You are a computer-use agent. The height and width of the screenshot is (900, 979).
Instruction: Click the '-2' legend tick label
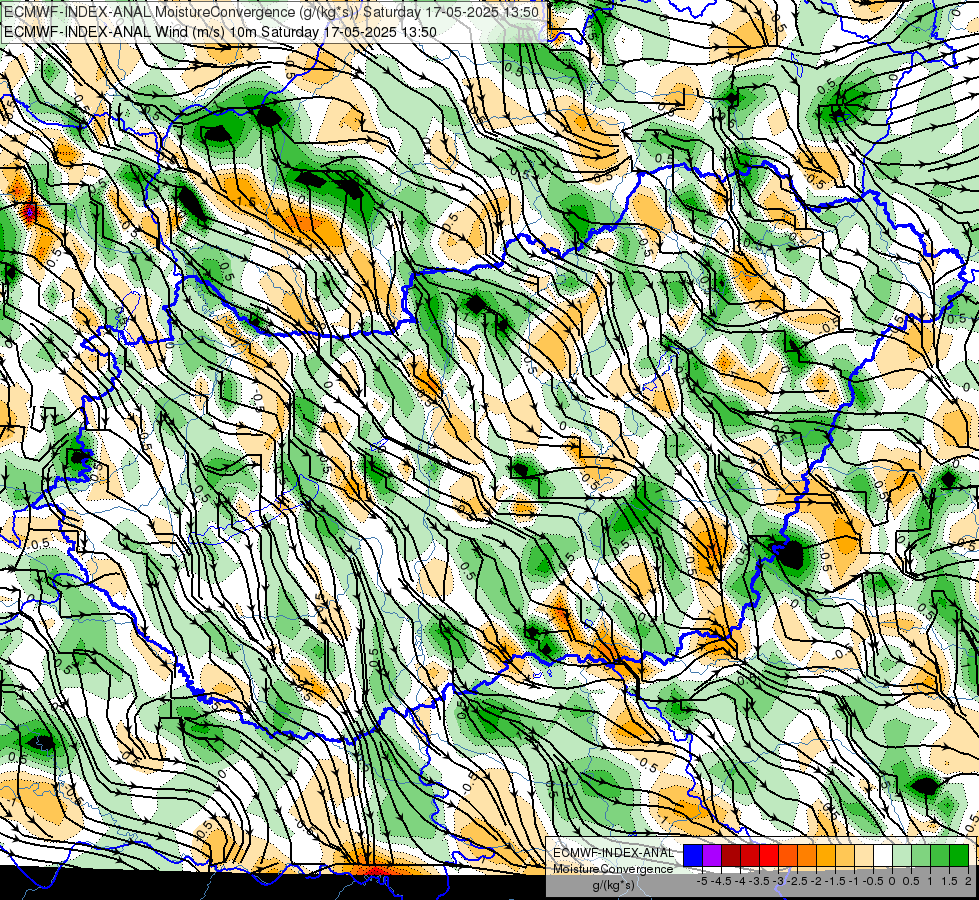[x=816, y=881]
